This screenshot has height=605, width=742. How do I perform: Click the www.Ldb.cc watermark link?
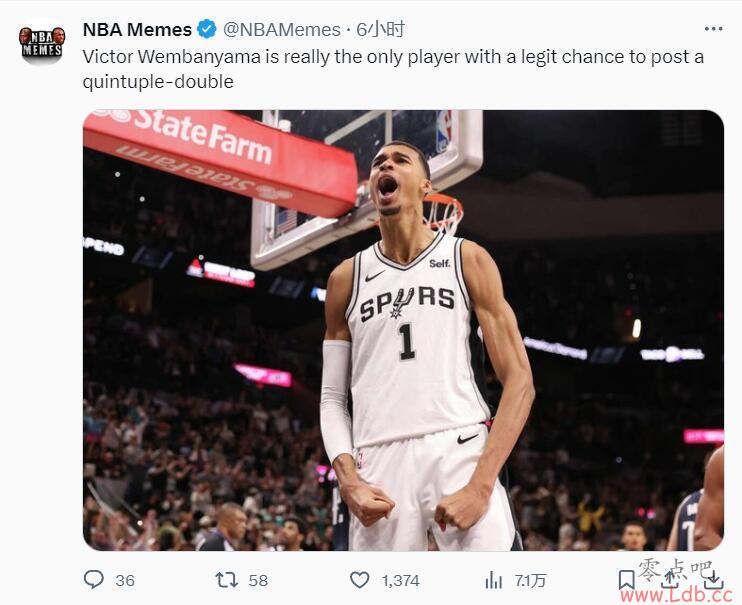(676, 595)
